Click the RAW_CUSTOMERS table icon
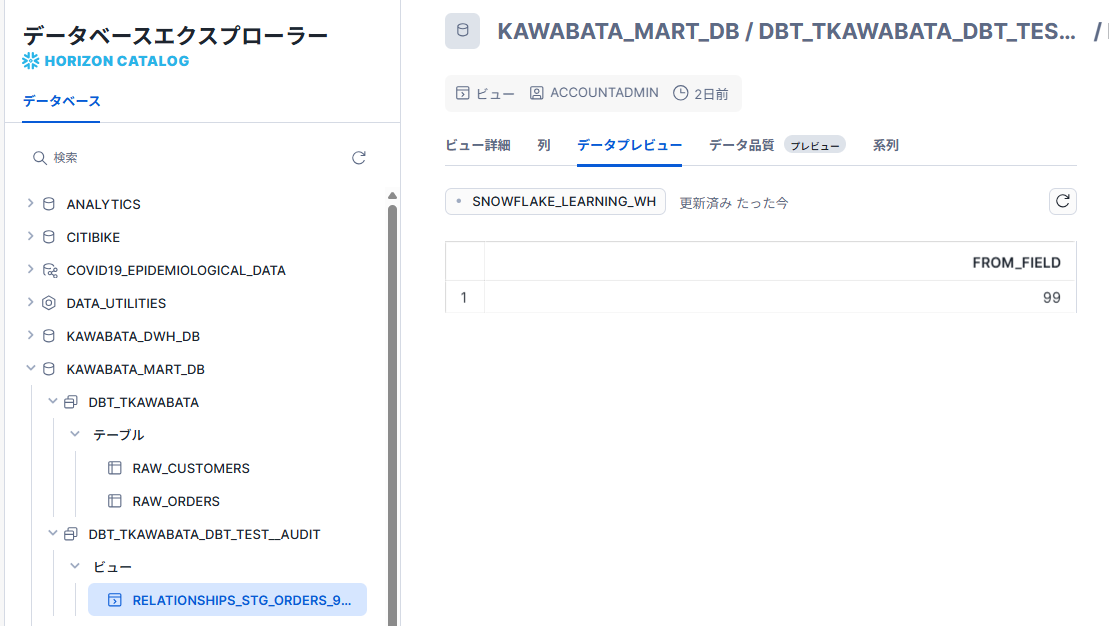 click(115, 468)
